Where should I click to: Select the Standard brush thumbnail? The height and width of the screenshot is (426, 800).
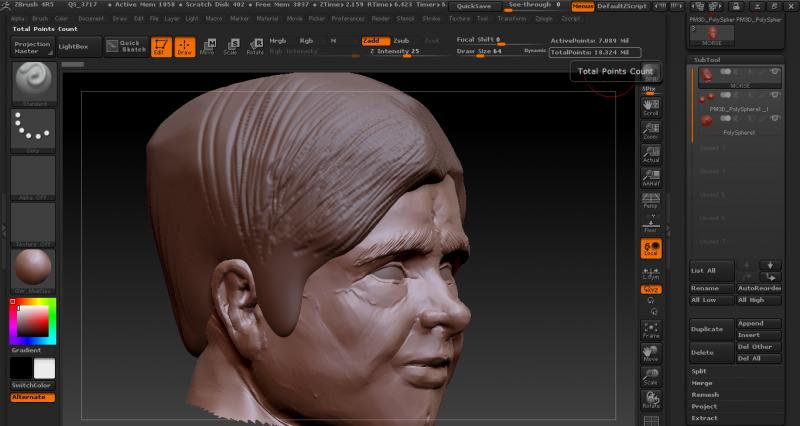pos(33,82)
